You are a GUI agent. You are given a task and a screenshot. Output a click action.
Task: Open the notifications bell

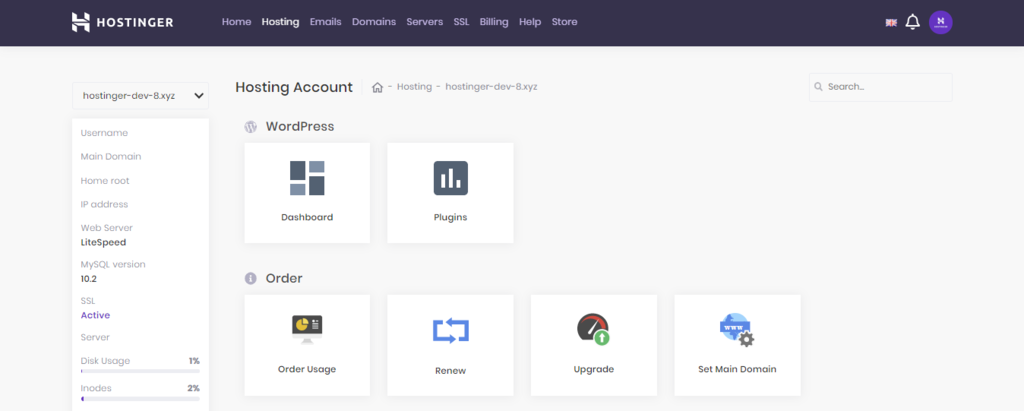coord(912,22)
